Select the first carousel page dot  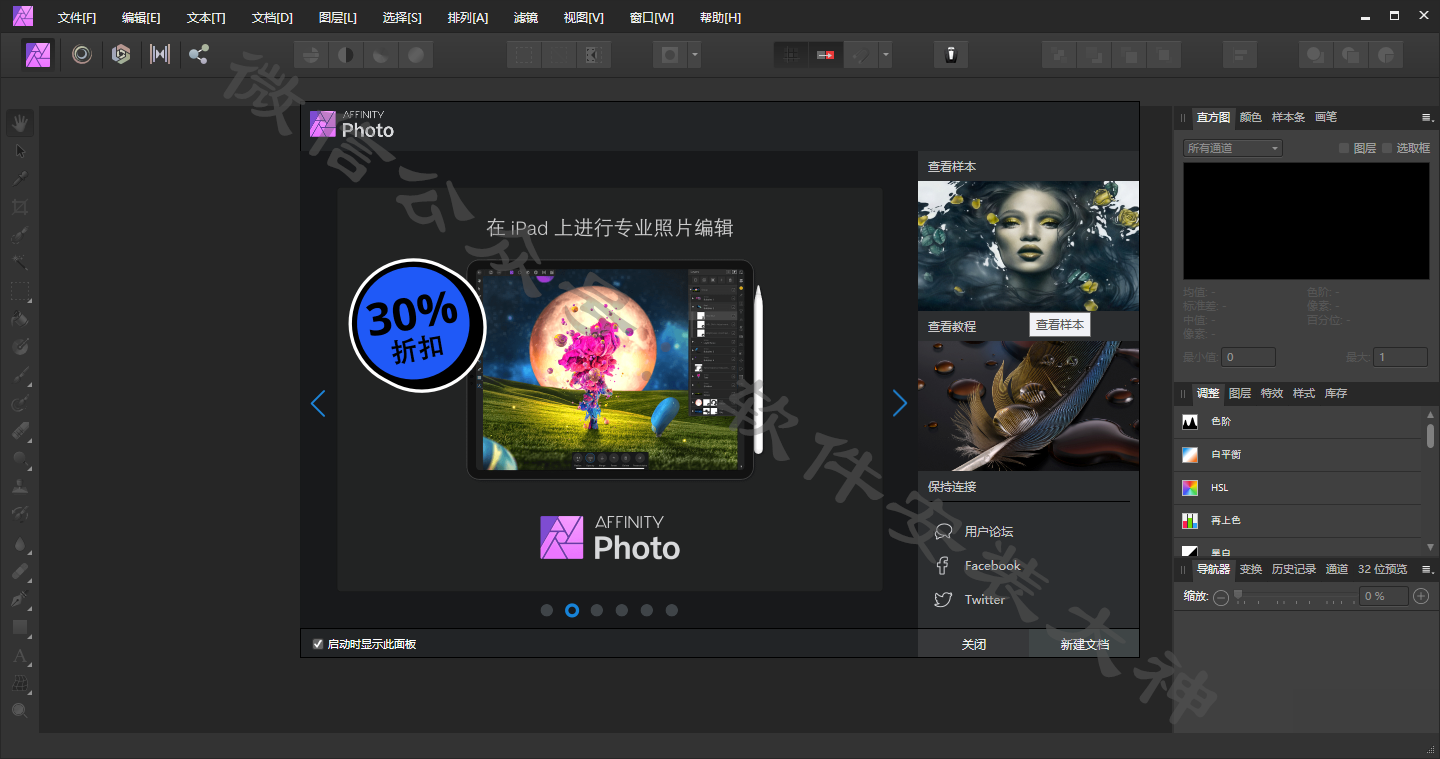click(x=547, y=610)
